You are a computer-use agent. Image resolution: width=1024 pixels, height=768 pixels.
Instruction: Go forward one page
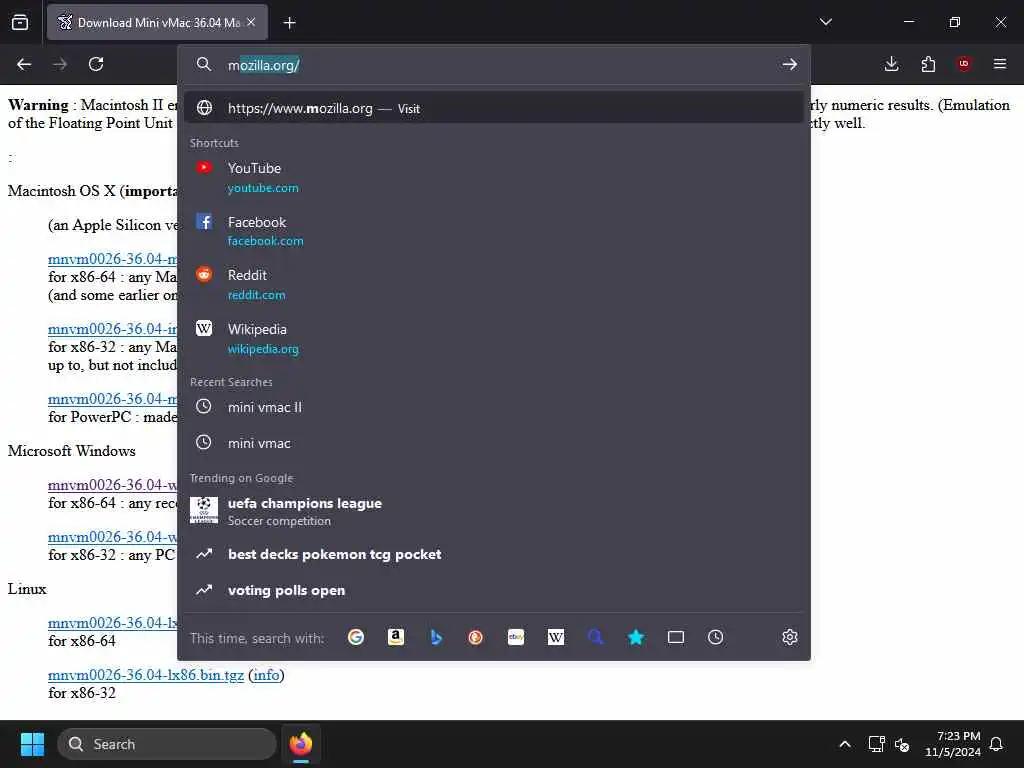[x=60, y=64]
